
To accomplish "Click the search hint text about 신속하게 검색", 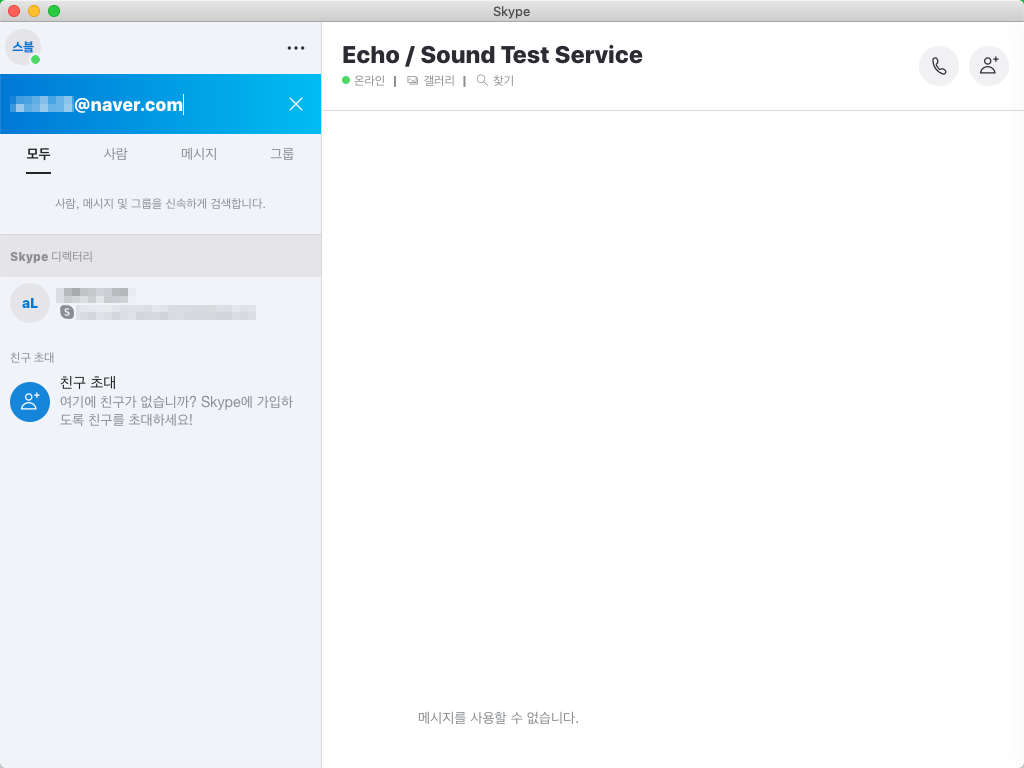I will (160, 204).
